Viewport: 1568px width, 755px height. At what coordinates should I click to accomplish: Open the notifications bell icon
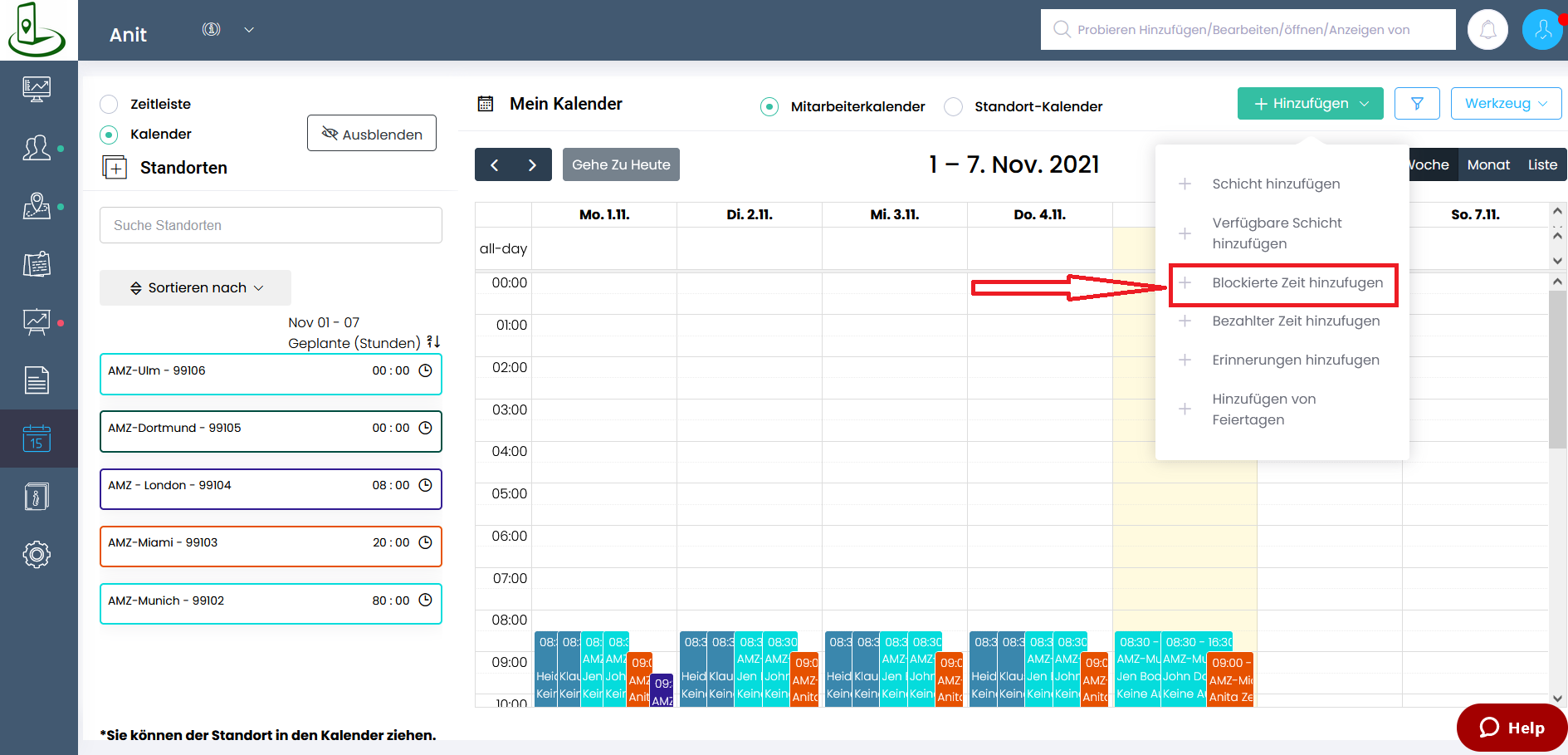point(1487,31)
